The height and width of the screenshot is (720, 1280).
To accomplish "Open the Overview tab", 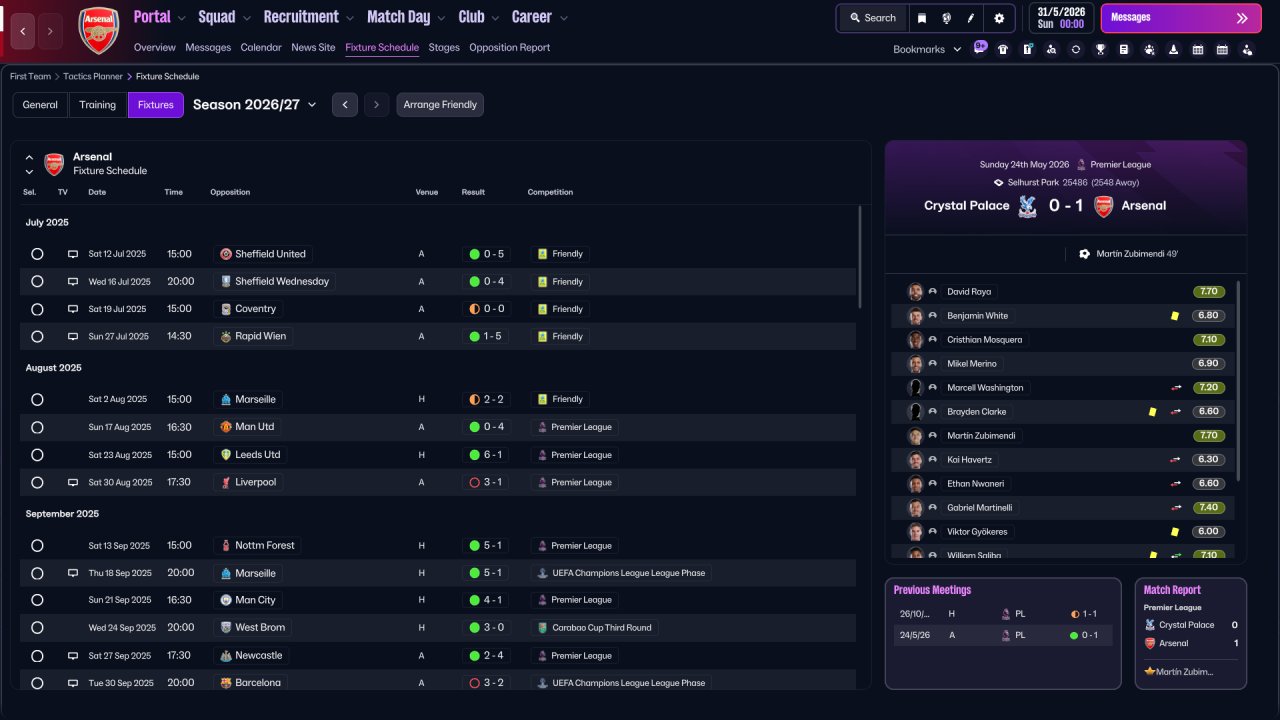I will click(x=154, y=47).
